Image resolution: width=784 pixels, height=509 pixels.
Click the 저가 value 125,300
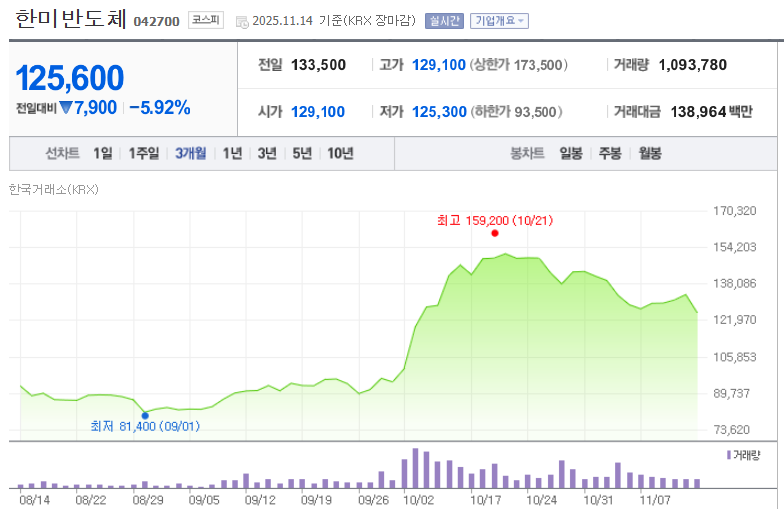click(439, 112)
